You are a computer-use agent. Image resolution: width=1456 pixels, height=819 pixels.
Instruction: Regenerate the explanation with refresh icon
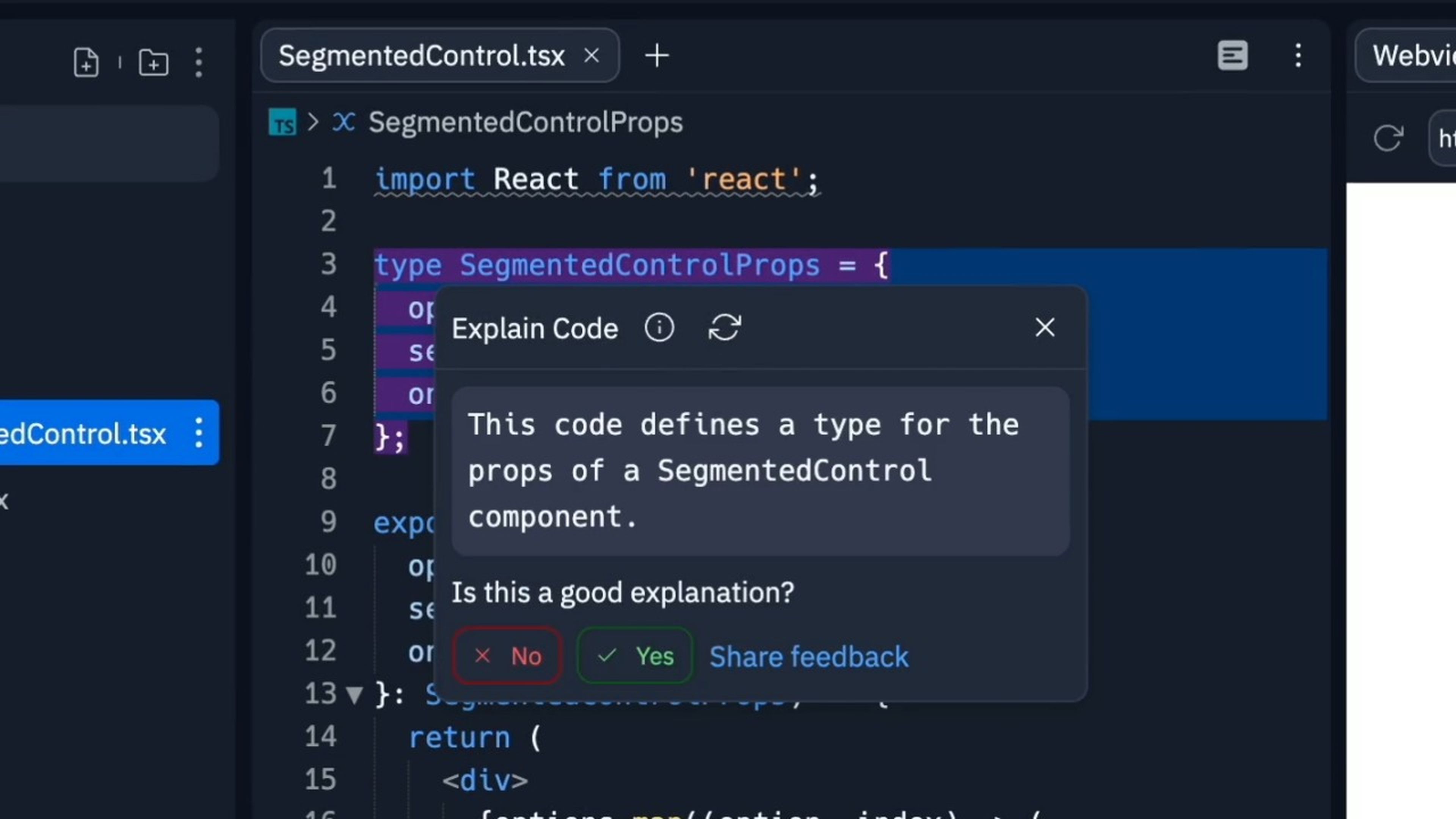tap(724, 328)
